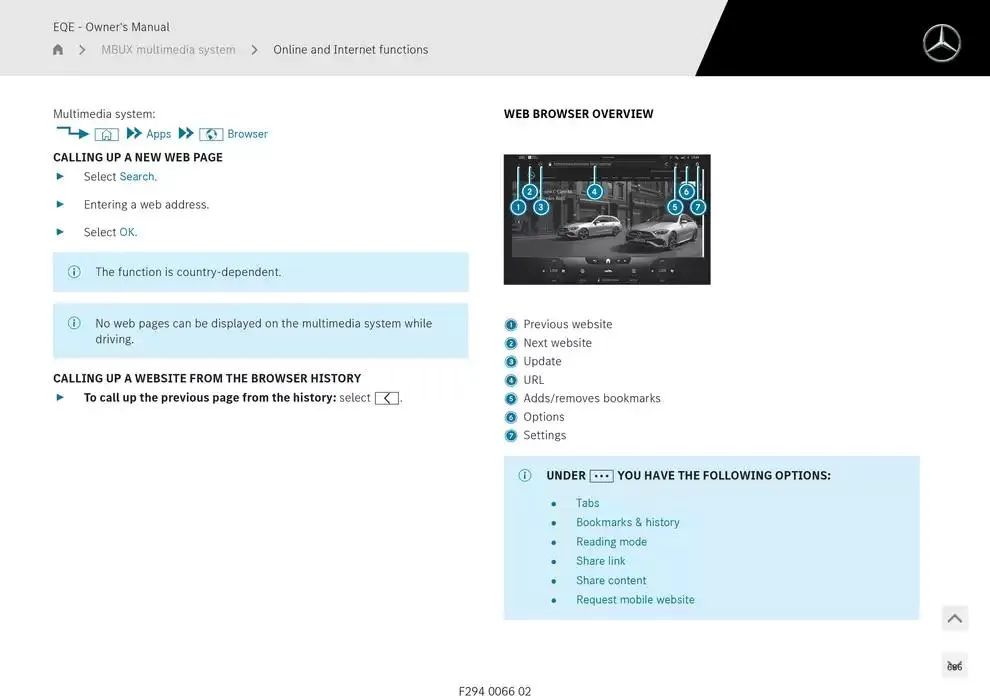The width and height of the screenshot is (990, 700).
Task: Click the three-dots options icon in the info box
Action: 601,476
